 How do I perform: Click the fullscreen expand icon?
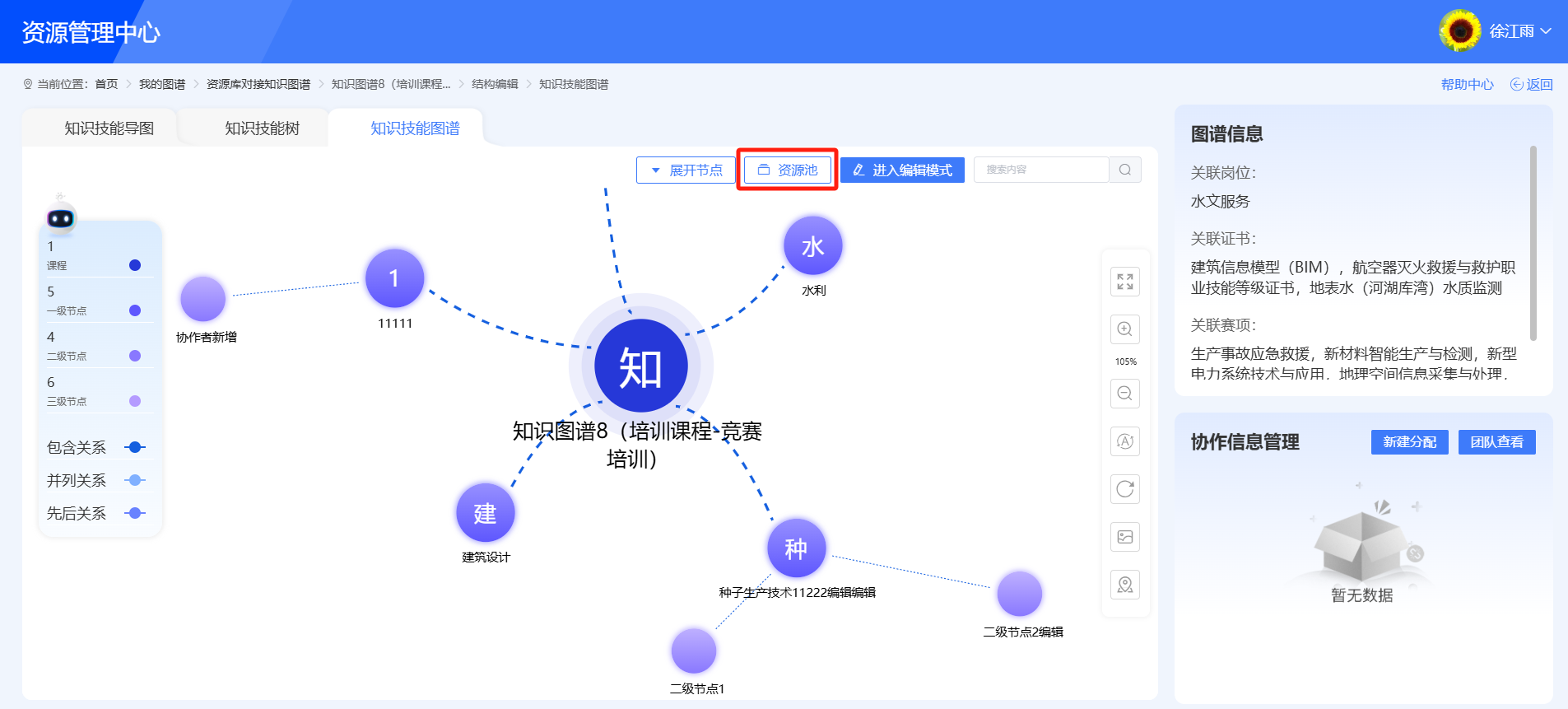(1125, 282)
